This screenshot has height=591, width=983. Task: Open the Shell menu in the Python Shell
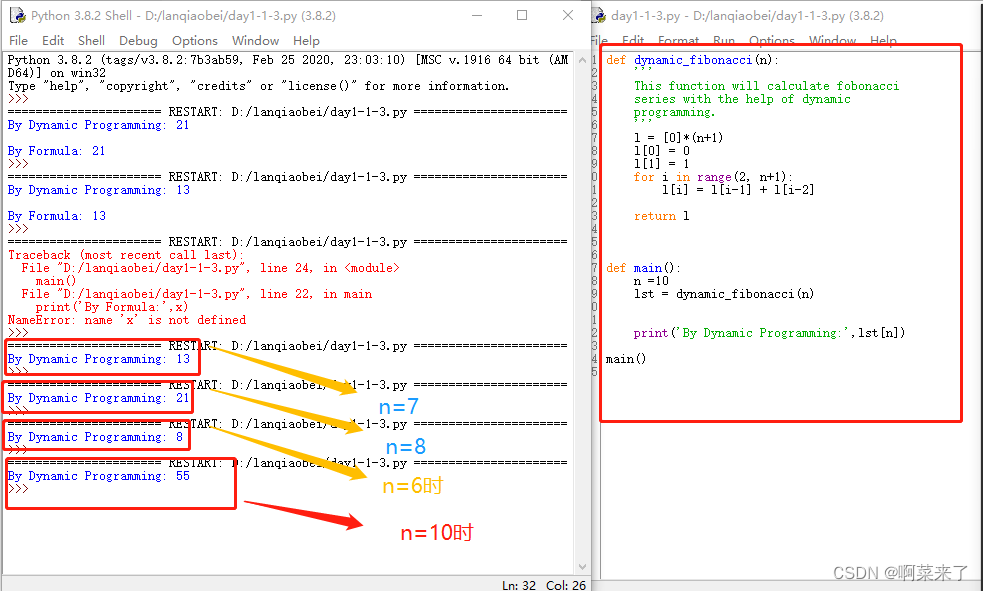[91, 40]
